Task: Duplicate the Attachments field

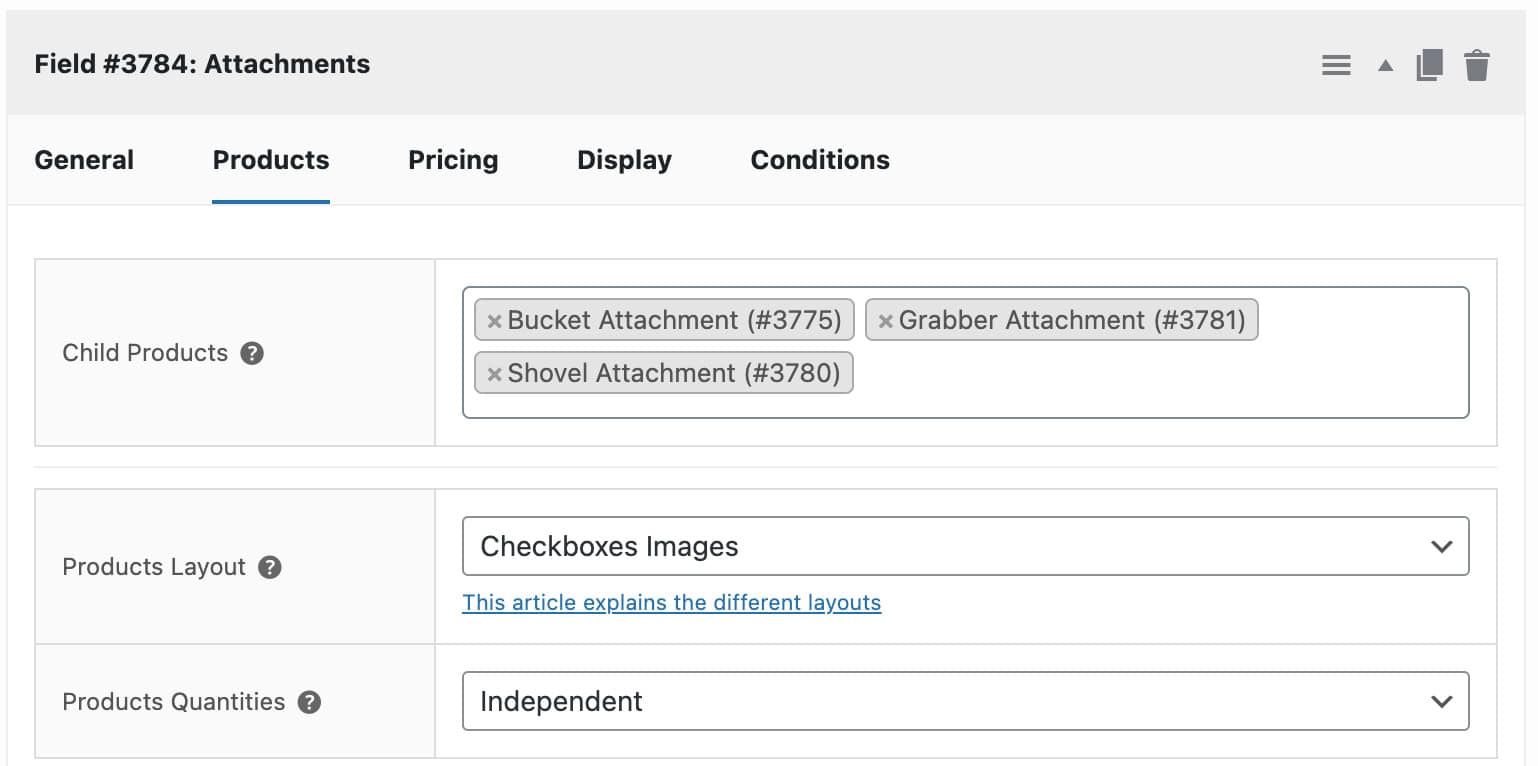Action: [x=1429, y=64]
